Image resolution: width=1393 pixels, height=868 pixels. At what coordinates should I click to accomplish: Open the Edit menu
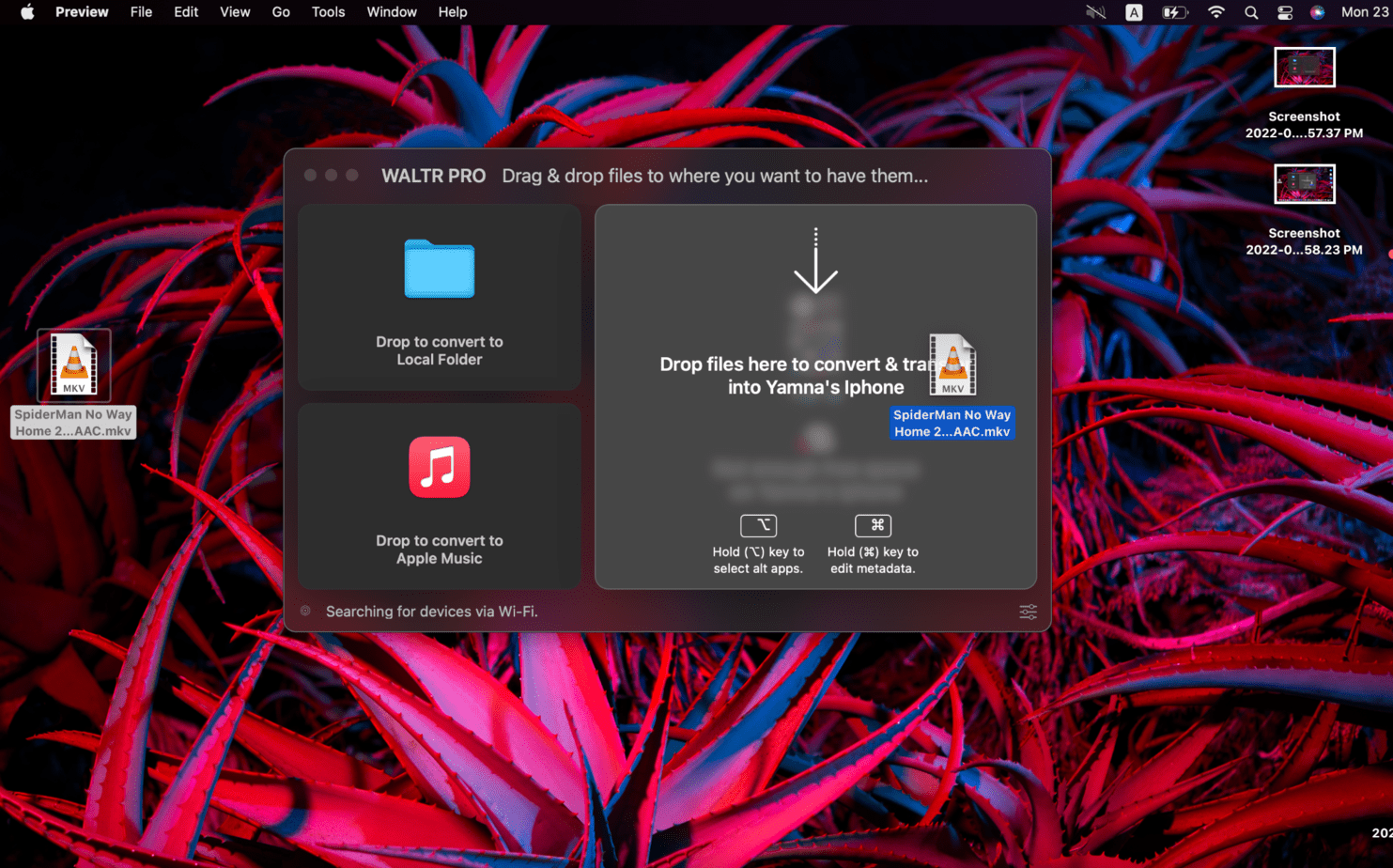click(x=186, y=12)
